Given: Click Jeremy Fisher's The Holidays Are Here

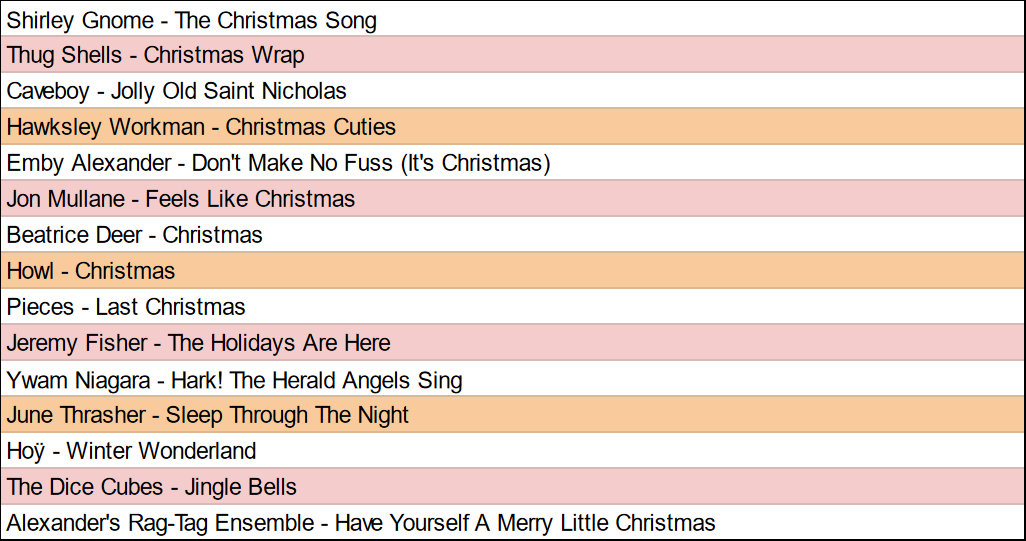Looking at the screenshot, I should point(199,343).
